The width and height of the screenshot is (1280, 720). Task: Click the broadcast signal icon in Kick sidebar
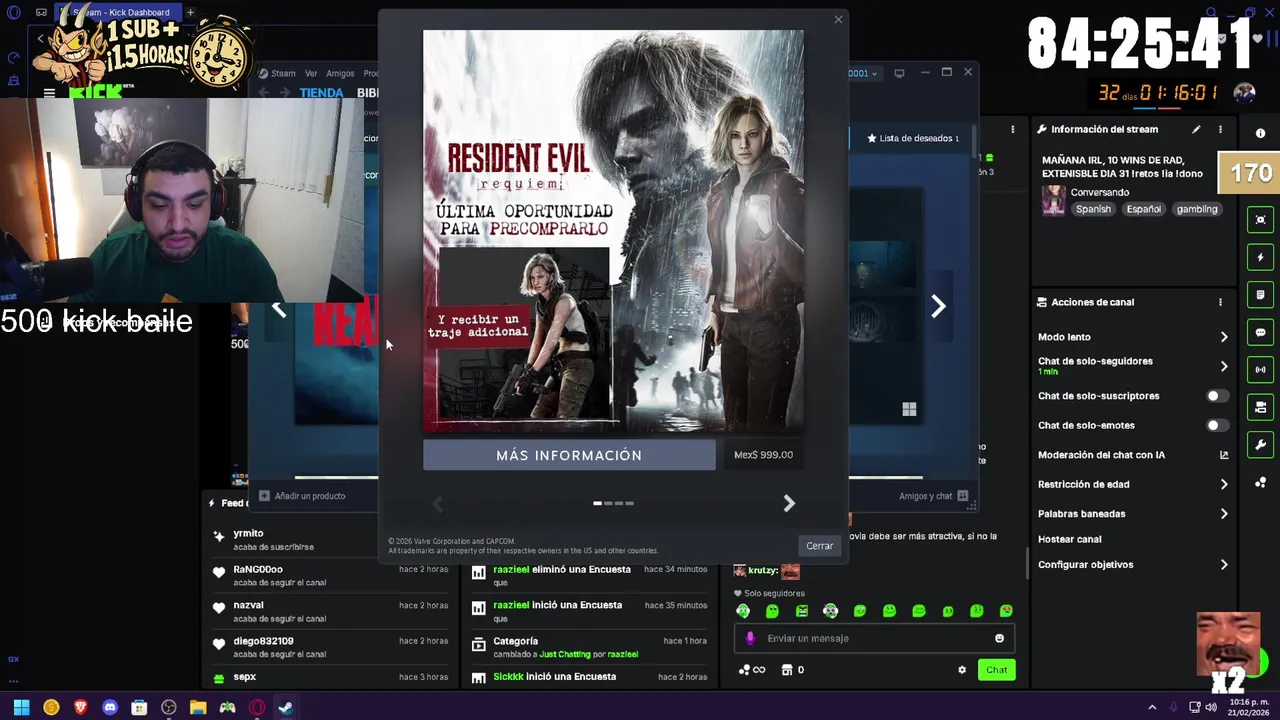(x=1260, y=370)
